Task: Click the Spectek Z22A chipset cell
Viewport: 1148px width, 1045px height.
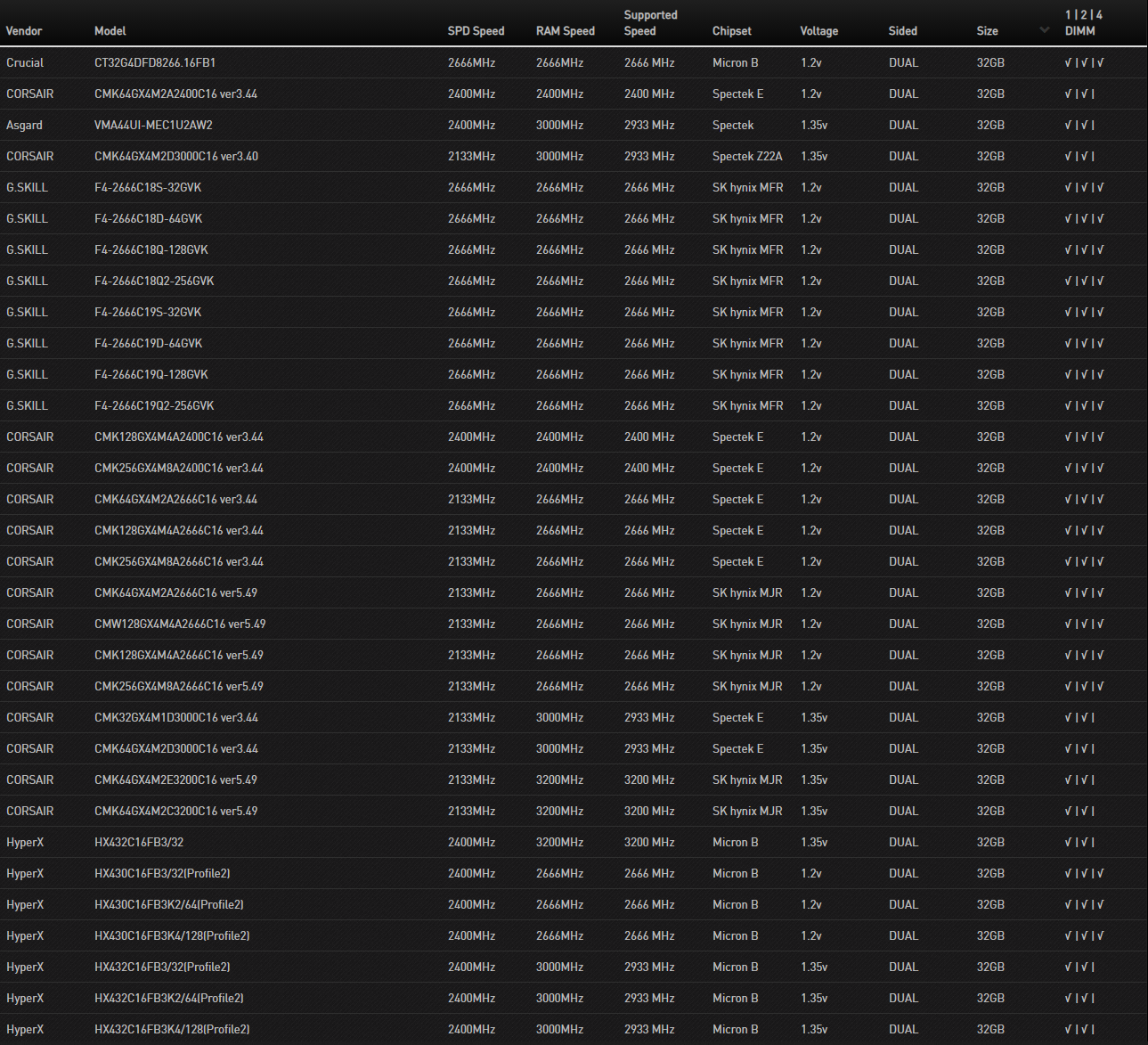Action: (747, 157)
